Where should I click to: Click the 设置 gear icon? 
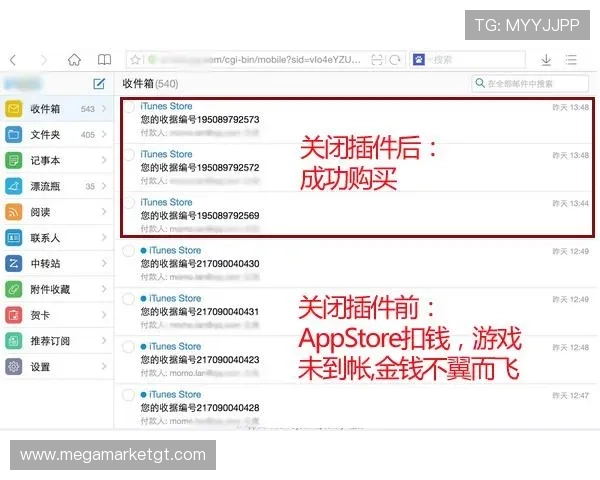[x=14, y=367]
